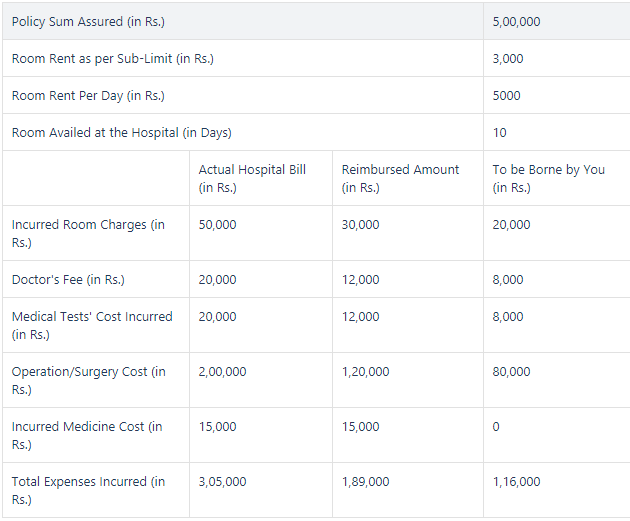Click the Operation/Surgery Cost row label
The width and height of the screenshot is (630, 521).
(x=88, y=380)
